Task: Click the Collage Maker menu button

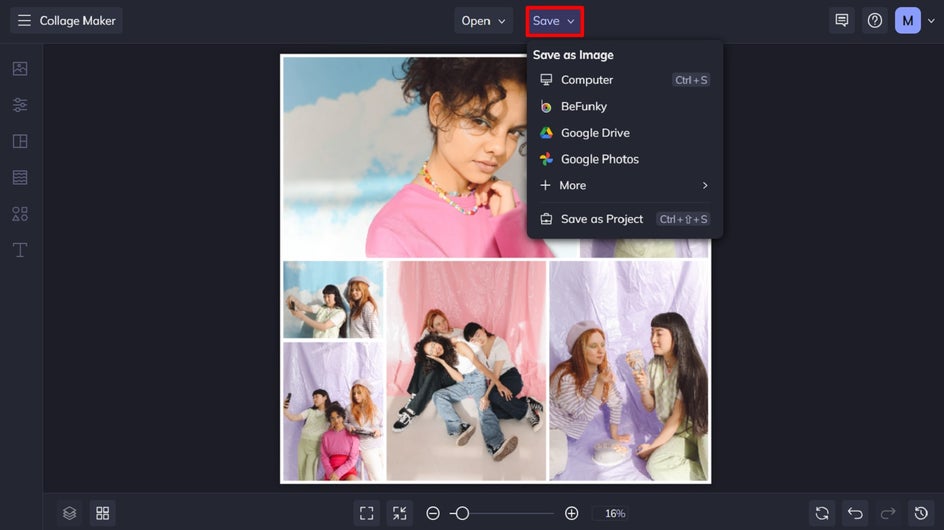Action: (x=66, y=21)
